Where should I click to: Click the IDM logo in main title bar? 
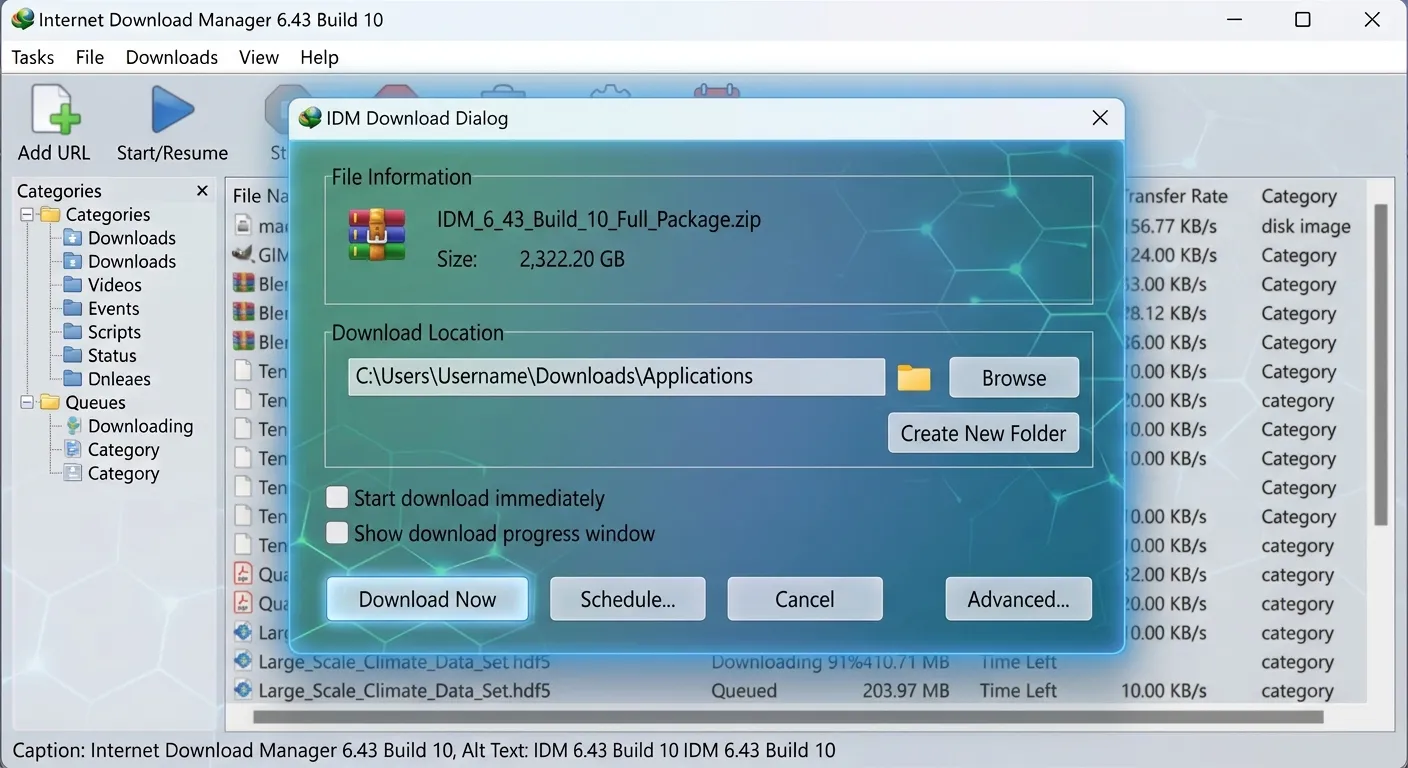[x=22, y=19]
